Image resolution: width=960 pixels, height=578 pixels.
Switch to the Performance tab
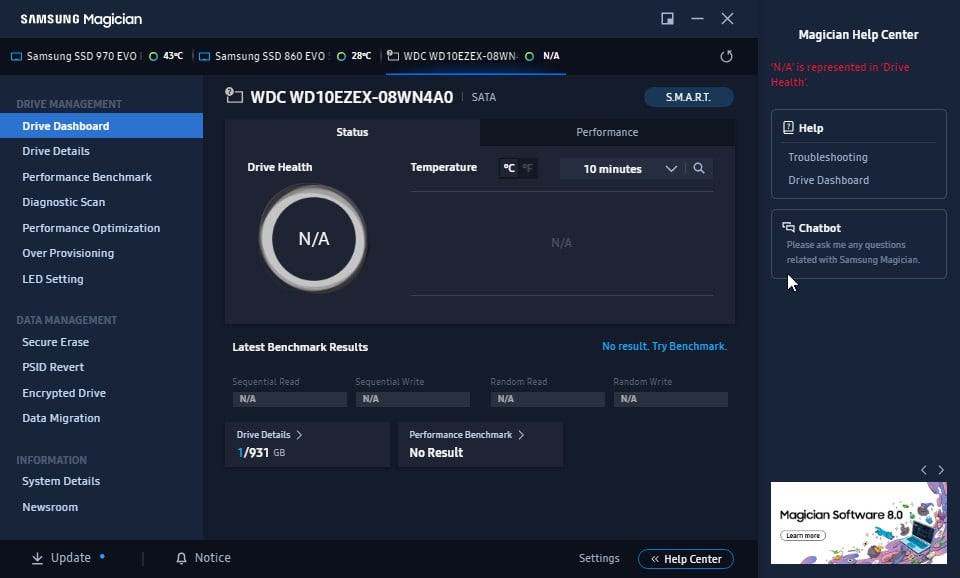pyautogui.click(x=607, y=132)
